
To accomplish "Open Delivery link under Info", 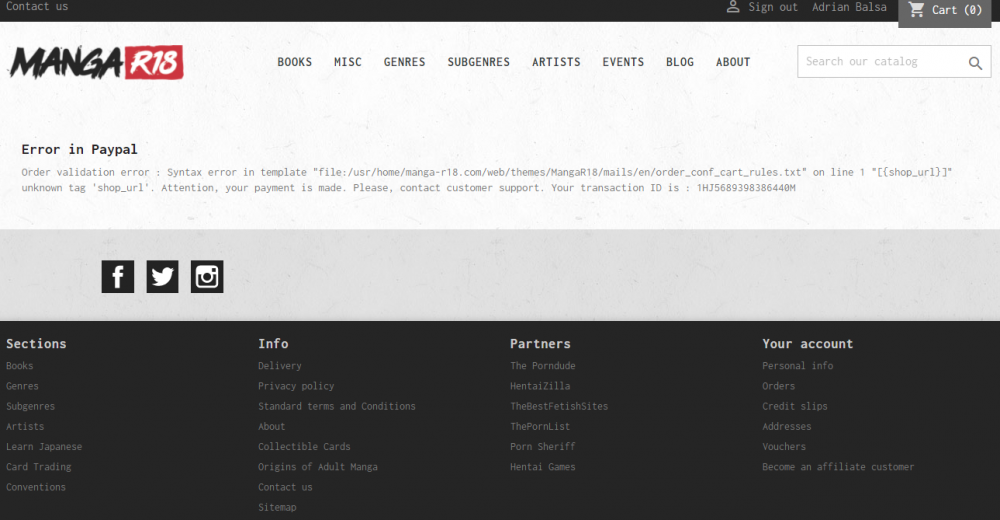I will point(280,366).
